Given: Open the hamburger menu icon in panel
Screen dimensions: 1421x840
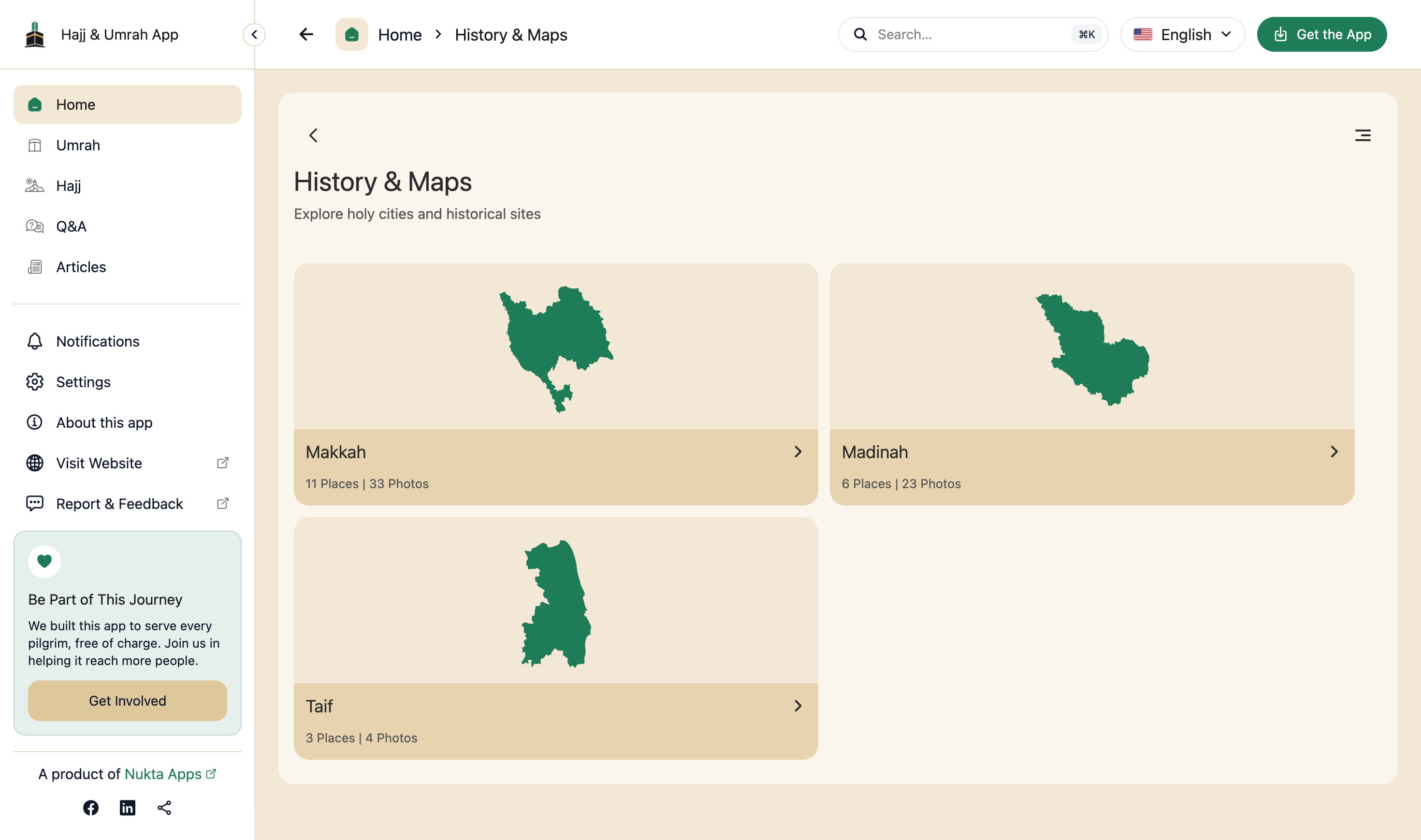Looking at the screenshot, I should coord(1362,135).
